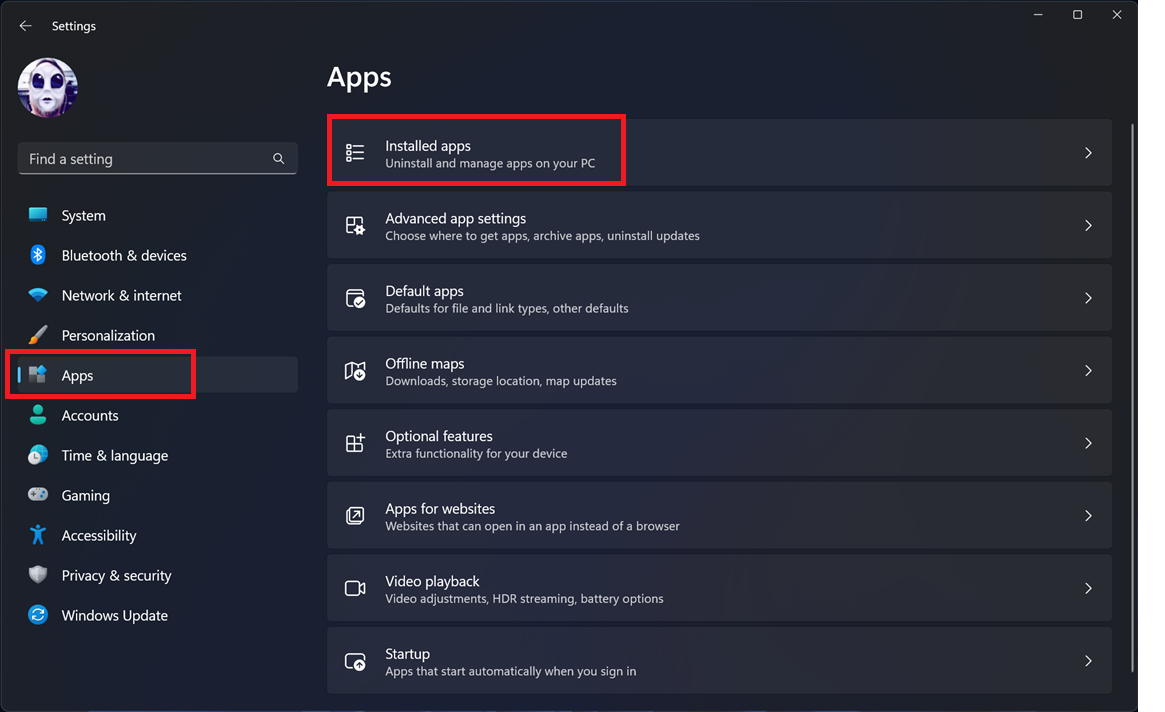
Task: Click the Advanced app settings icon
Action: (x=355, y=225)
